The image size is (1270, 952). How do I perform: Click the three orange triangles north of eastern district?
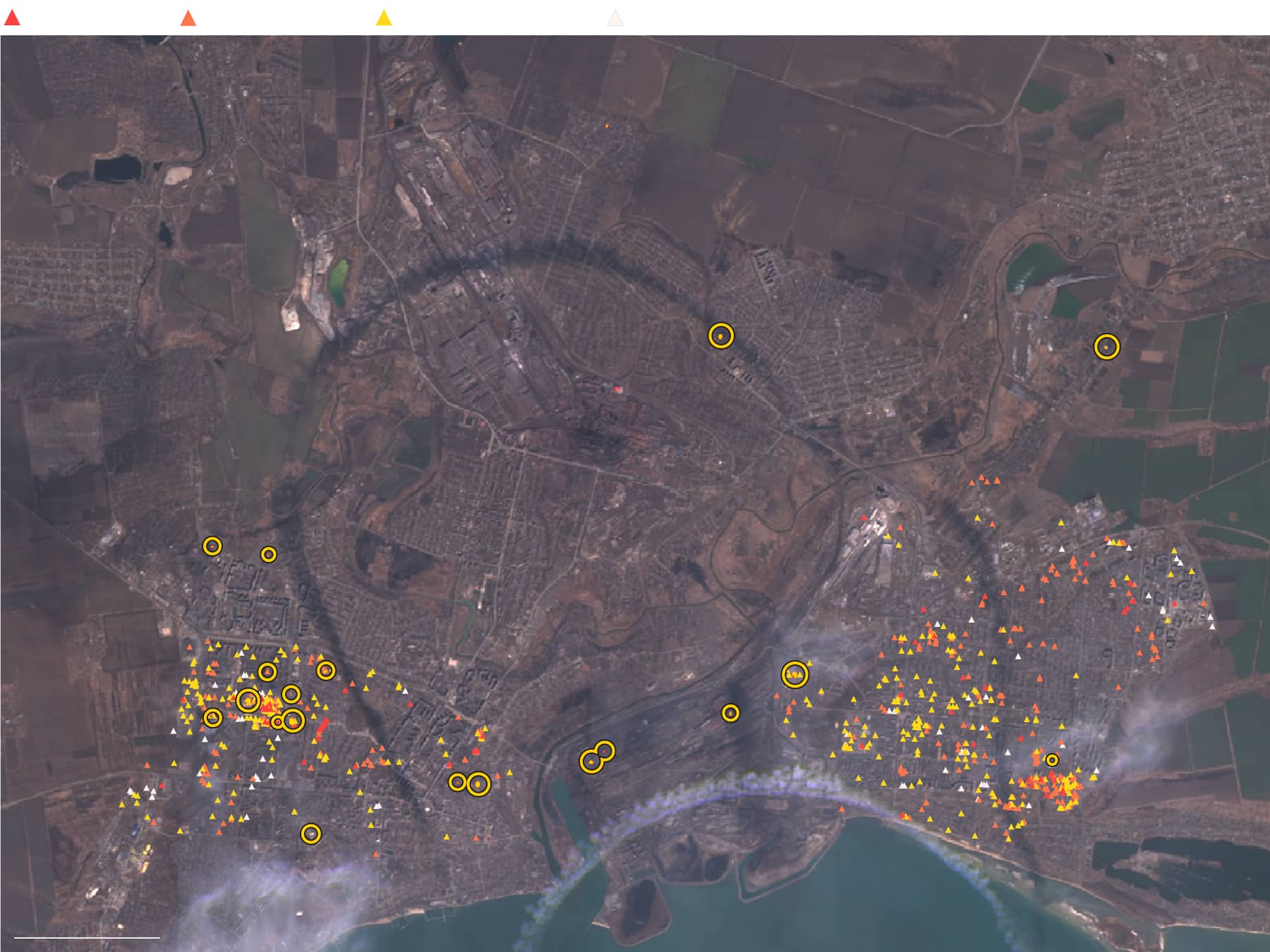click(x=985, y=481)
